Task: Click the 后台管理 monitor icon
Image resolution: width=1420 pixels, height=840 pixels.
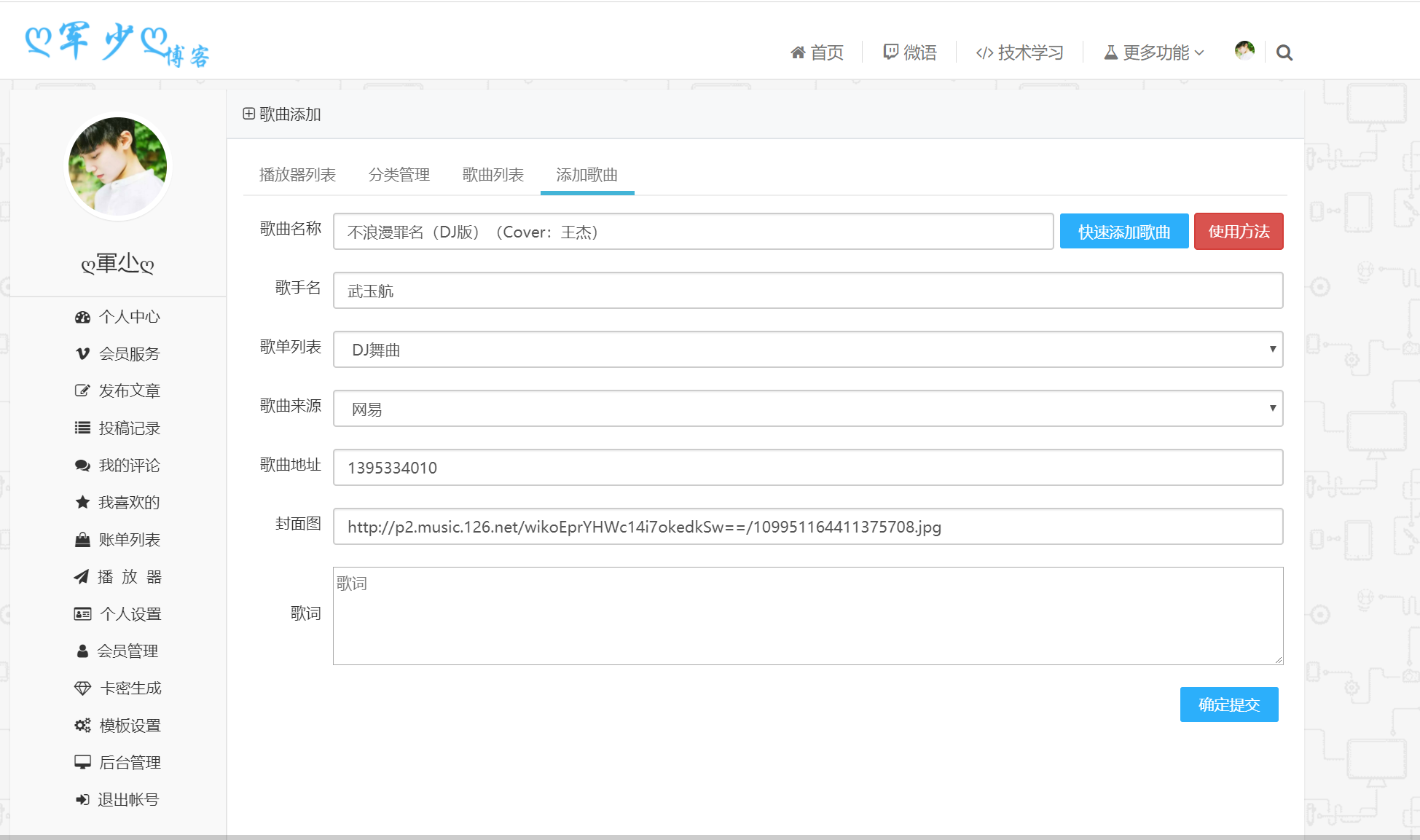Action: pyautogui.click(x=82, y=762)
